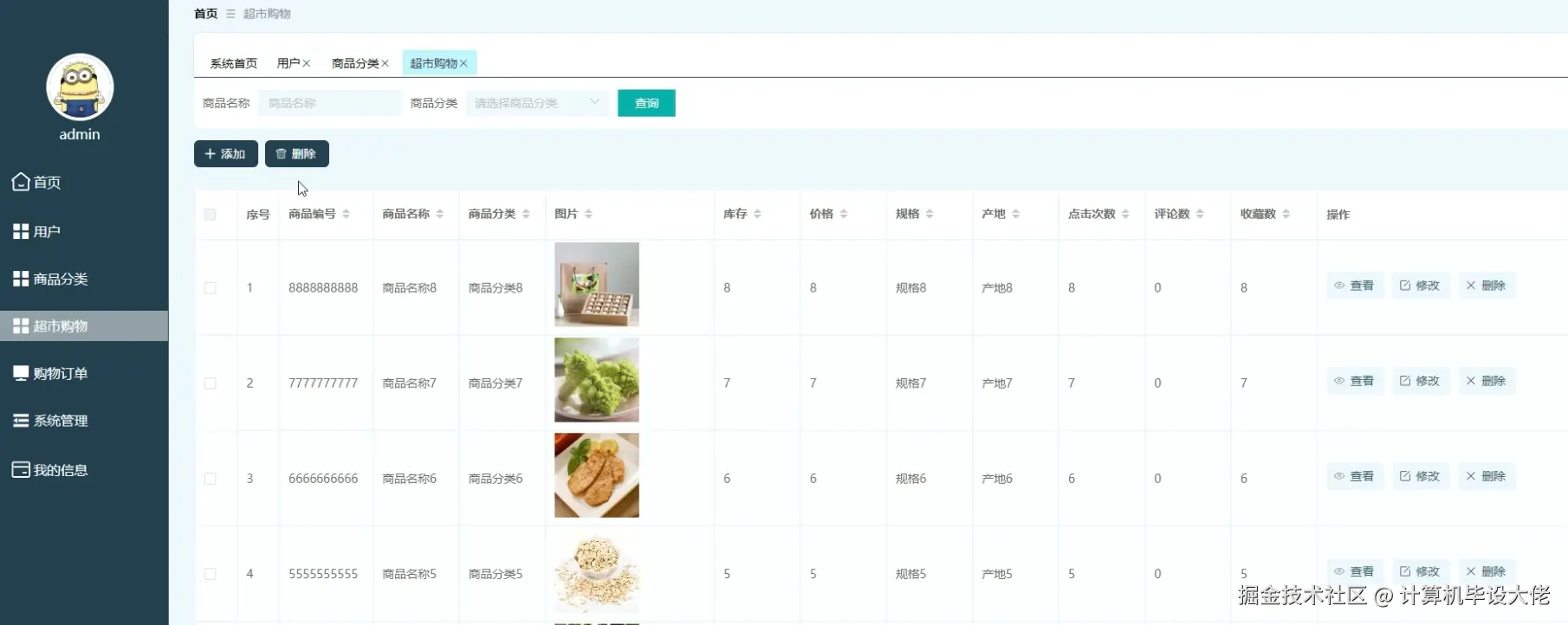This screenshot has width=1568, height=625.
Task: View details of 商品名称5
Action: (x=1354, y=571)
